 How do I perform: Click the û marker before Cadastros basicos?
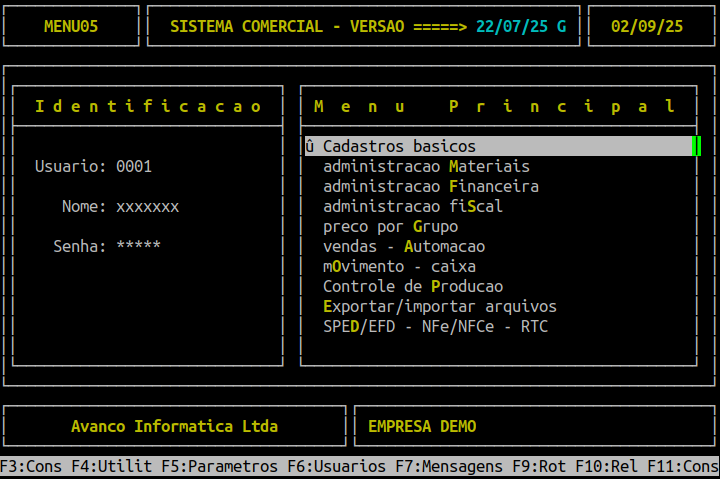click(x=309, y=146)
